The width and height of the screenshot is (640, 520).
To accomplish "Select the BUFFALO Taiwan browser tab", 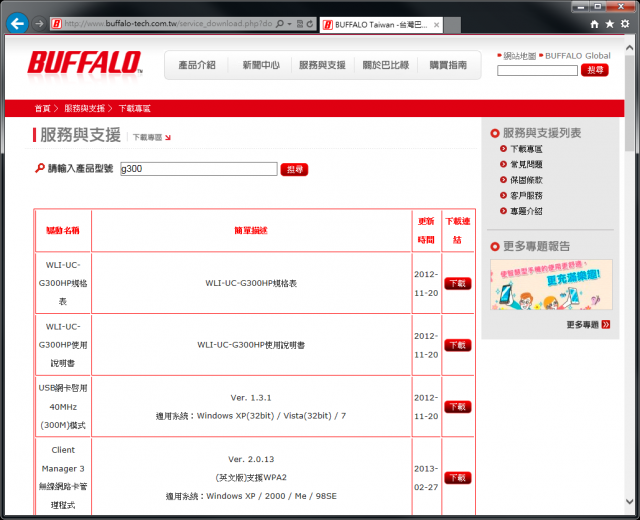I will 381,25.
